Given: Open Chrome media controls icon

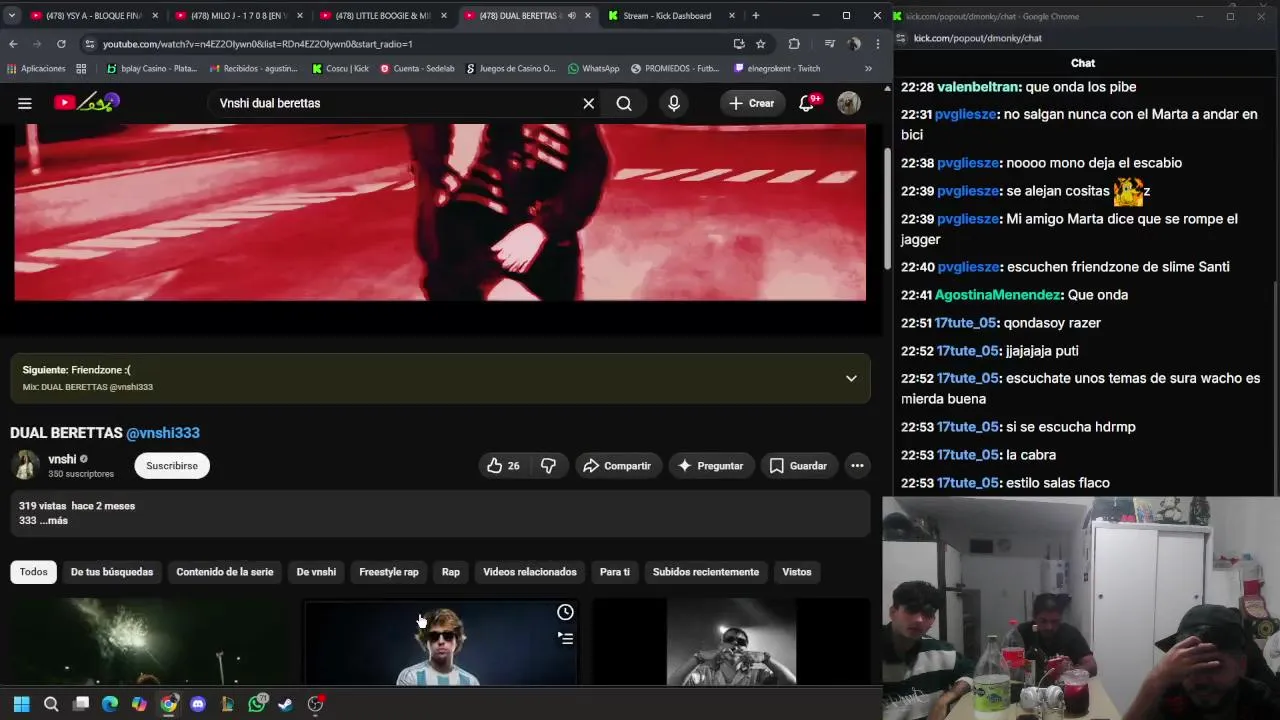Looking at the screenshot, I should (829, 44).
